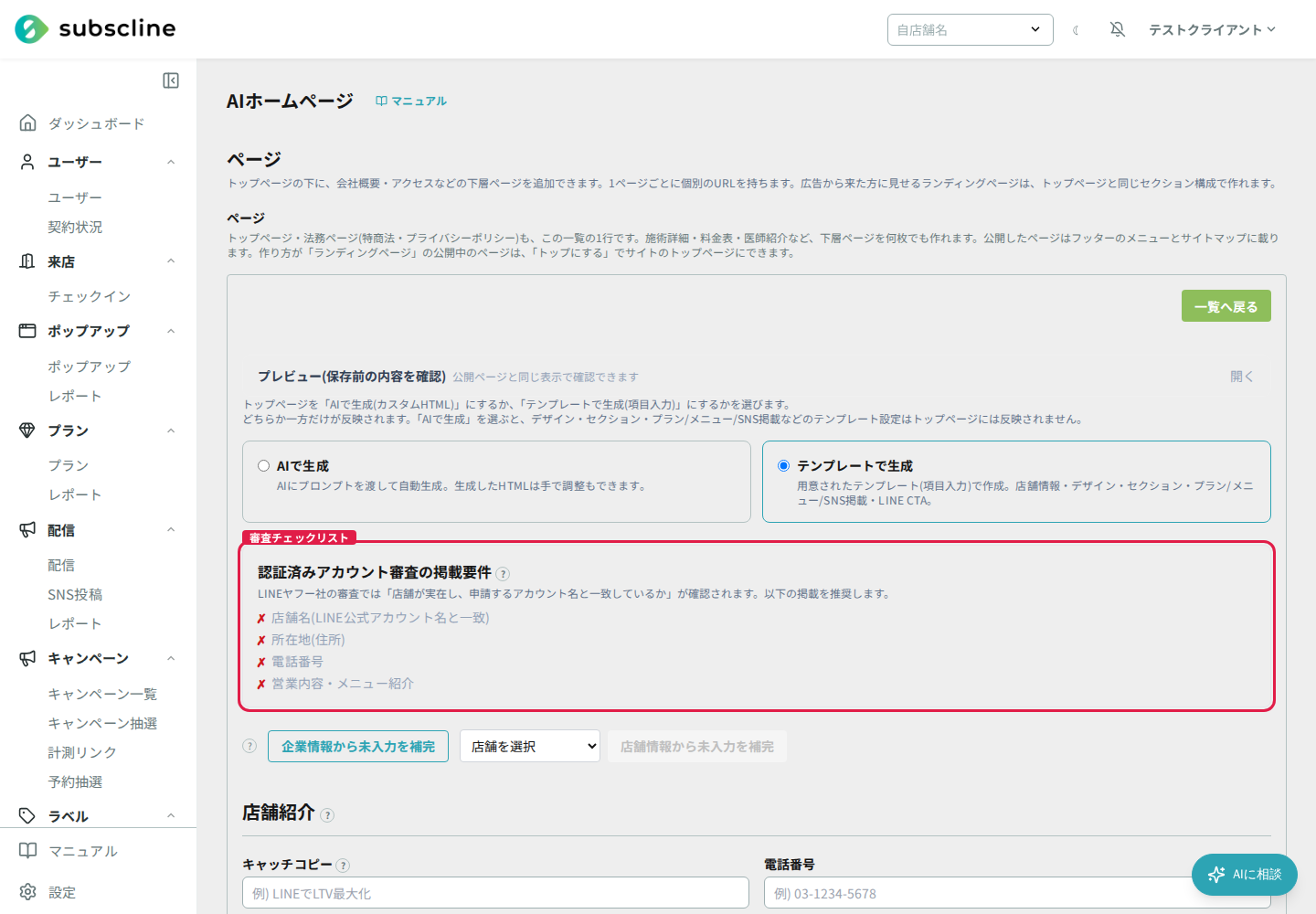This screenshot has width=1316, height=914.
Task: Open the AIに相談 chat button
Action: [1245, 875]
